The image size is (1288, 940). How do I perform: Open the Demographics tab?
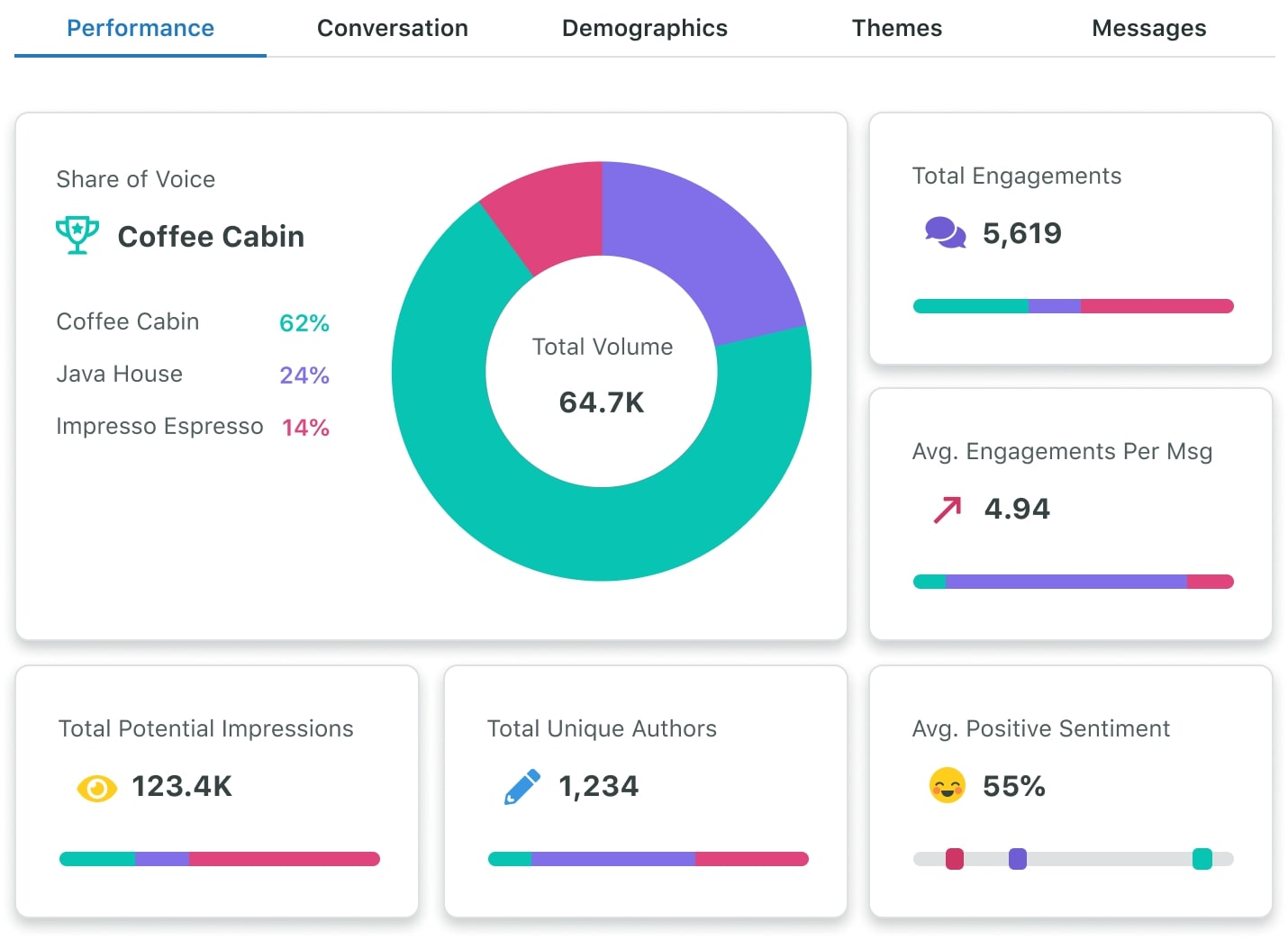click(644, 28)
